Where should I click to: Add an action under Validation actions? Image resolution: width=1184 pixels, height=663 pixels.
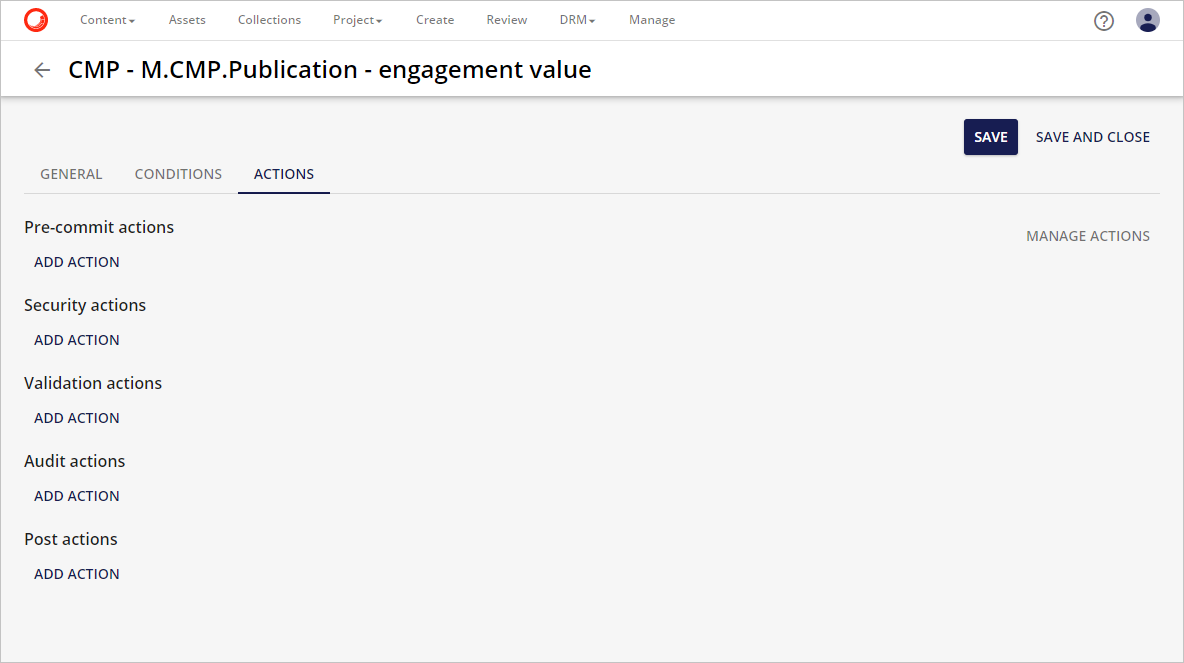[77, 417]
